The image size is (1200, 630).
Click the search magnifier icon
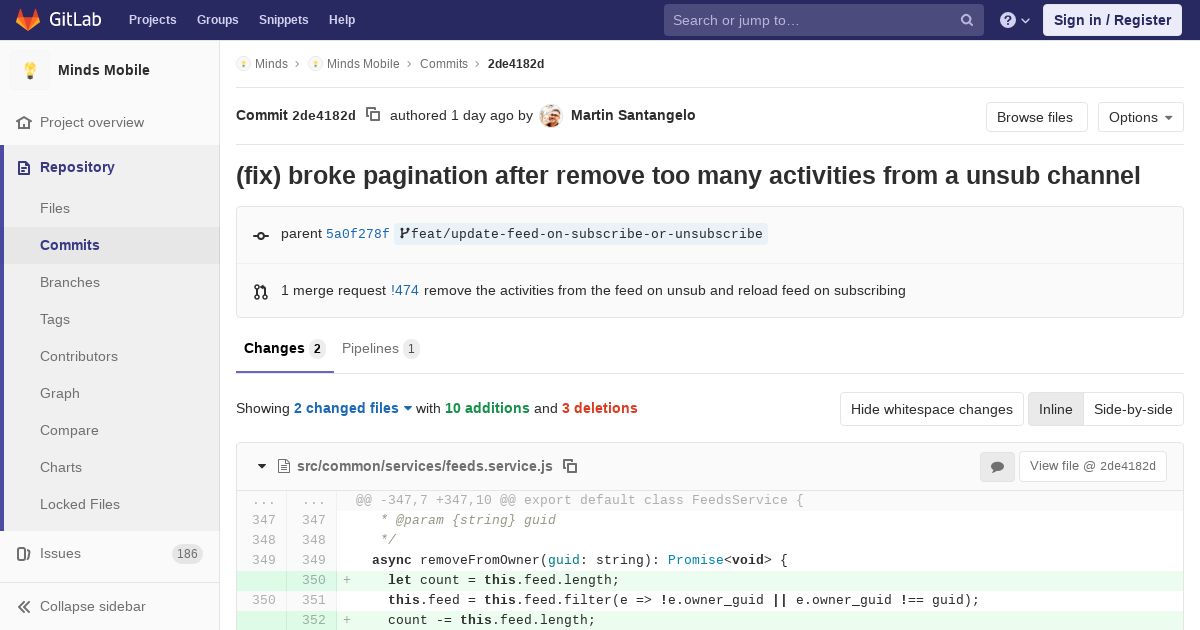tap(967, 20)
